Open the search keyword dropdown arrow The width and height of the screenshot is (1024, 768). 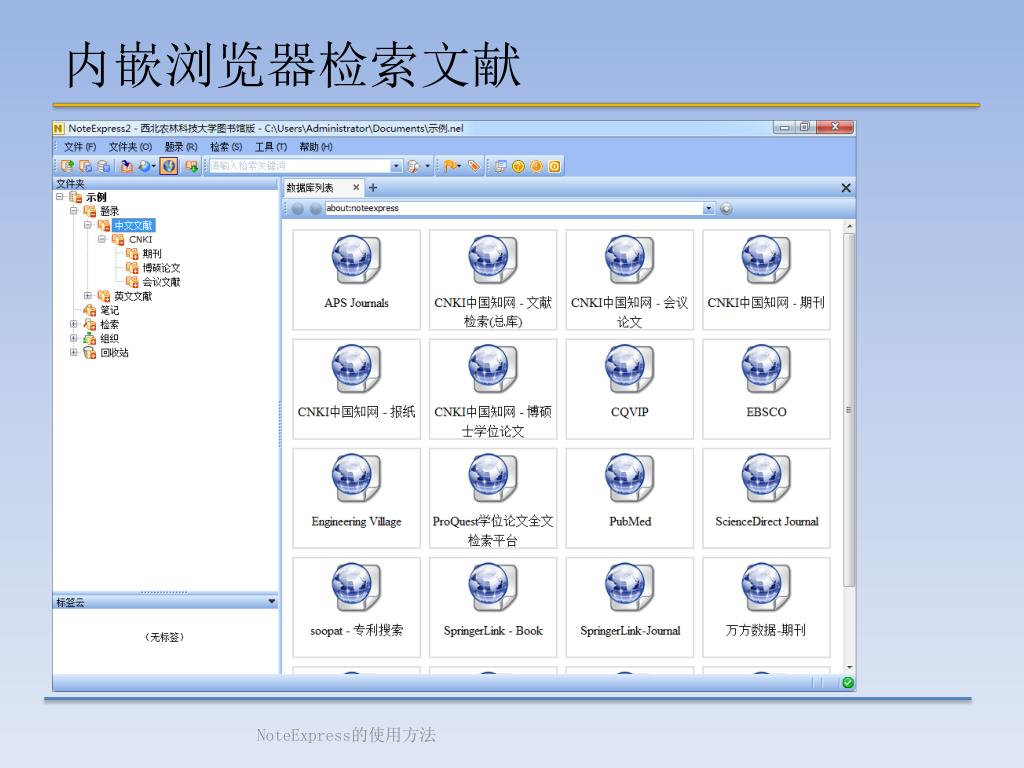tap(396, 167)
